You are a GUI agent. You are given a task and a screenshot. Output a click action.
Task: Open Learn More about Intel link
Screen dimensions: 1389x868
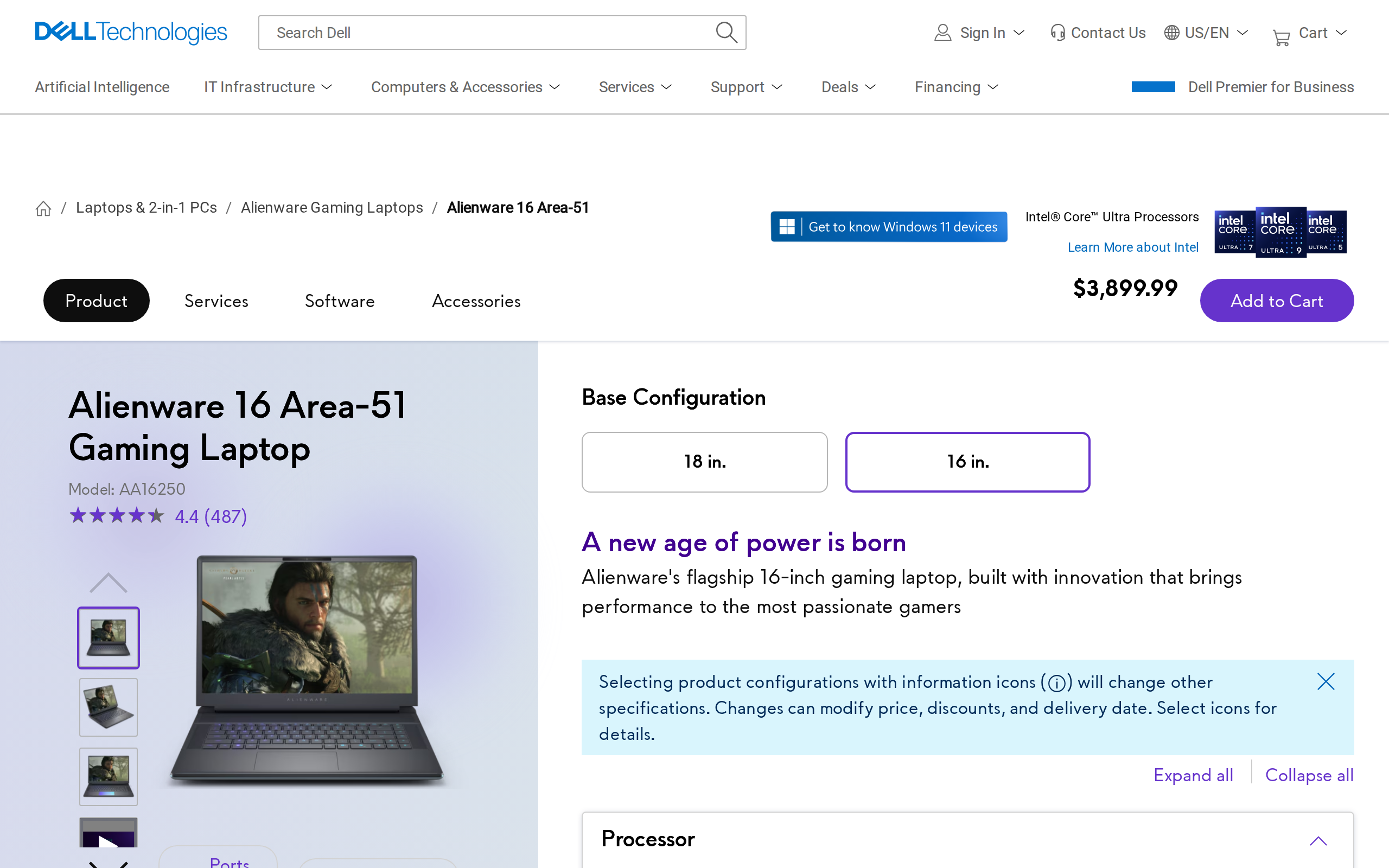click(x=1133, y=247)
